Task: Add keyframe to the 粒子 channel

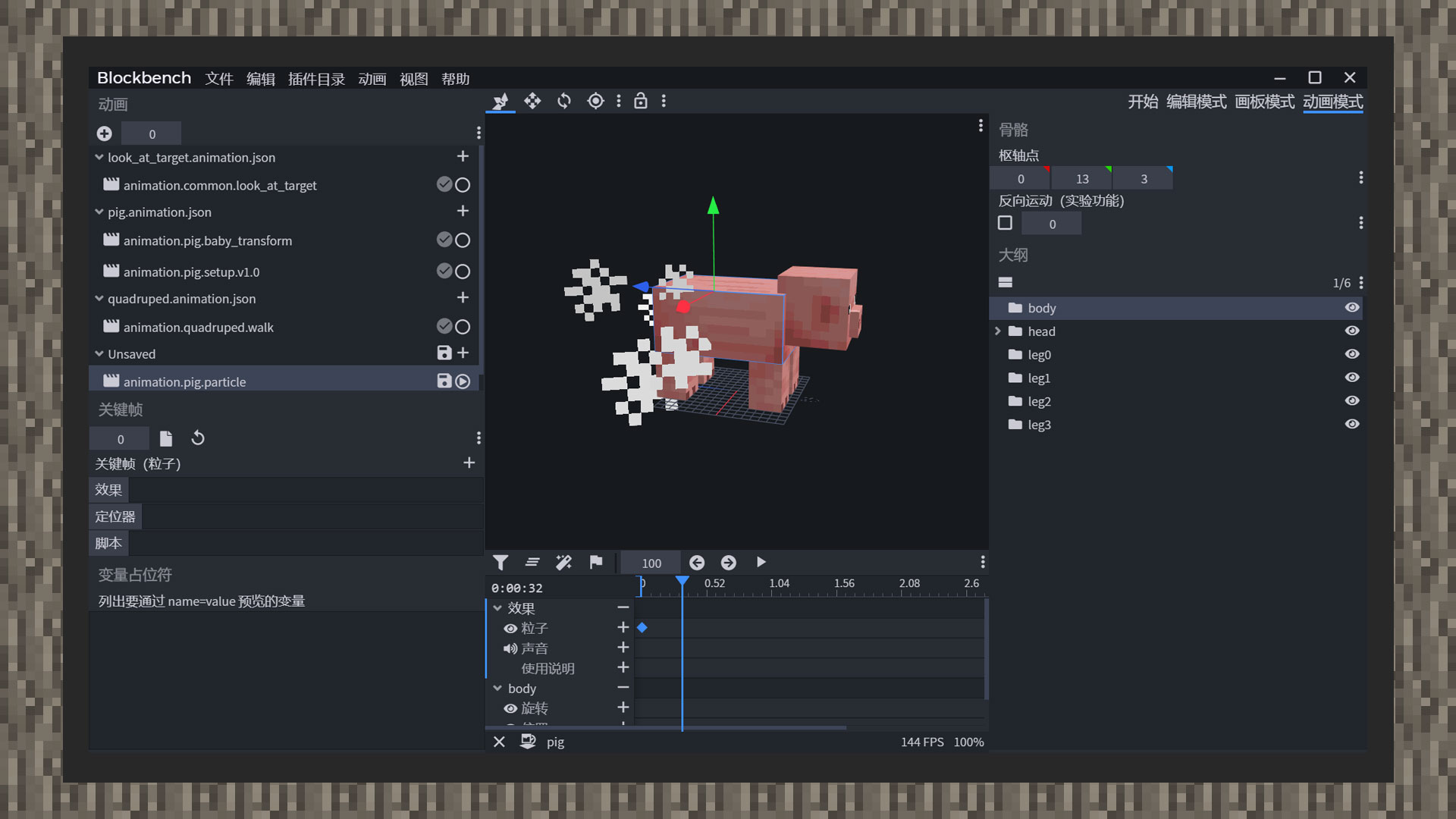Action: click(623, 627)
